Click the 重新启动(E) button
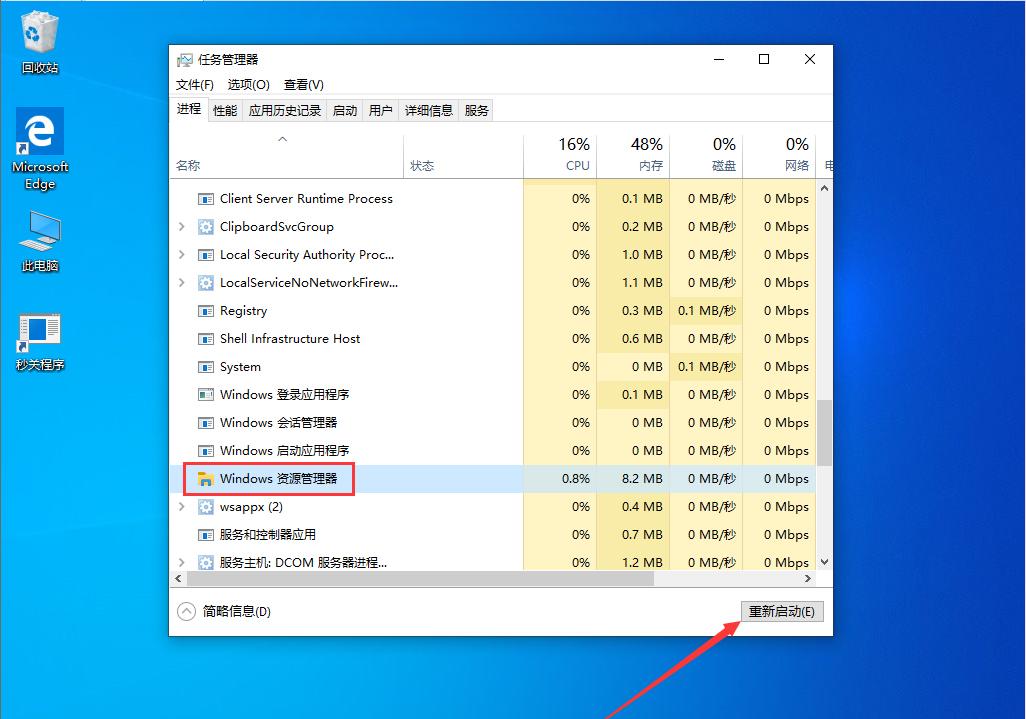Screen dimensions: 1026x719 (x=782, y=611)
